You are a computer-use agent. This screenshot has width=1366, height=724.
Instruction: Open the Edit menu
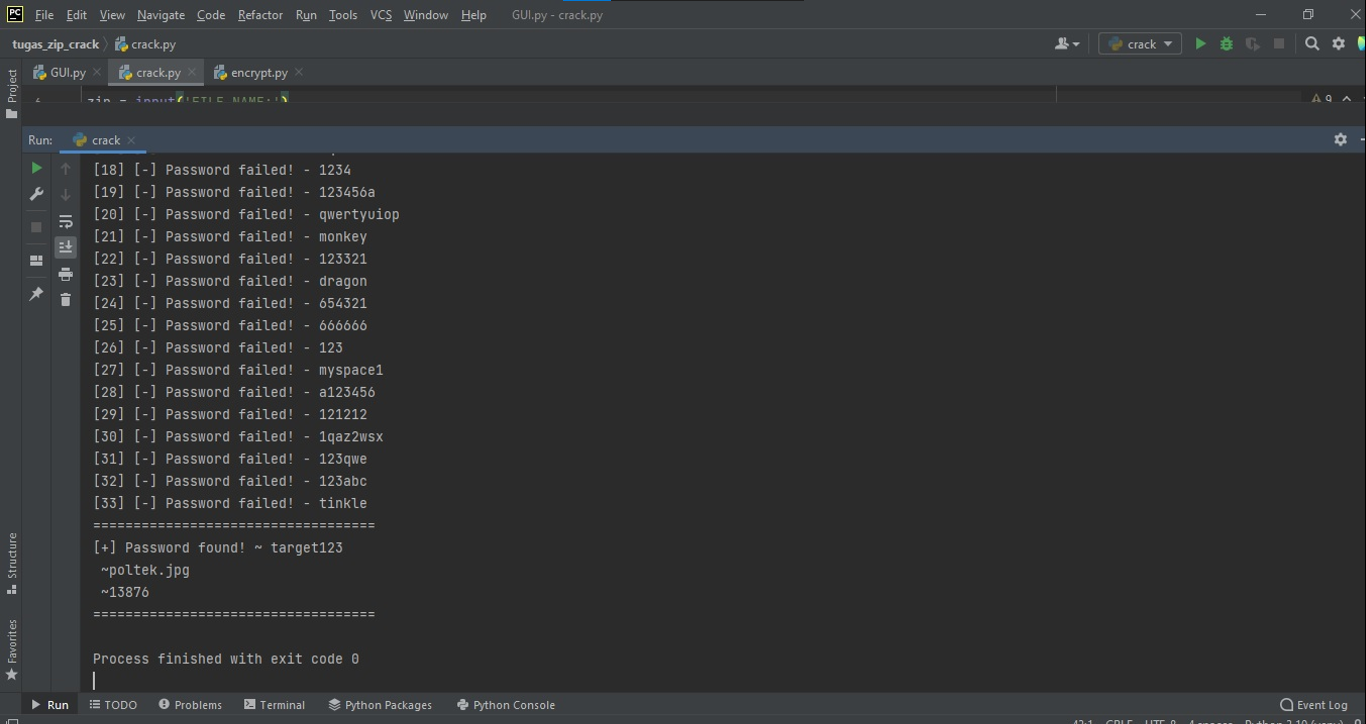77,15
